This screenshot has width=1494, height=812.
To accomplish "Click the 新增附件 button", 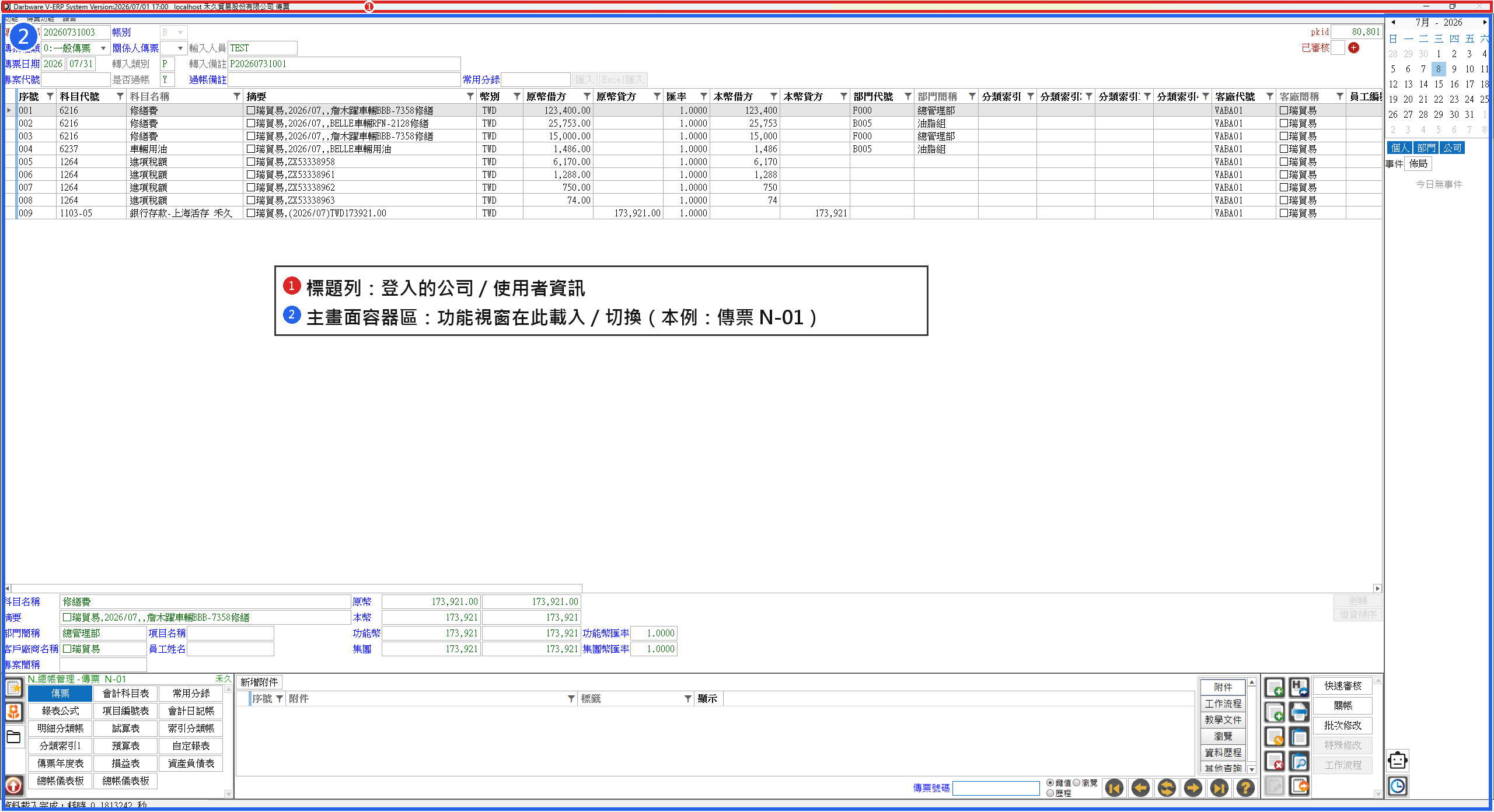I will (x=260, y=682).
